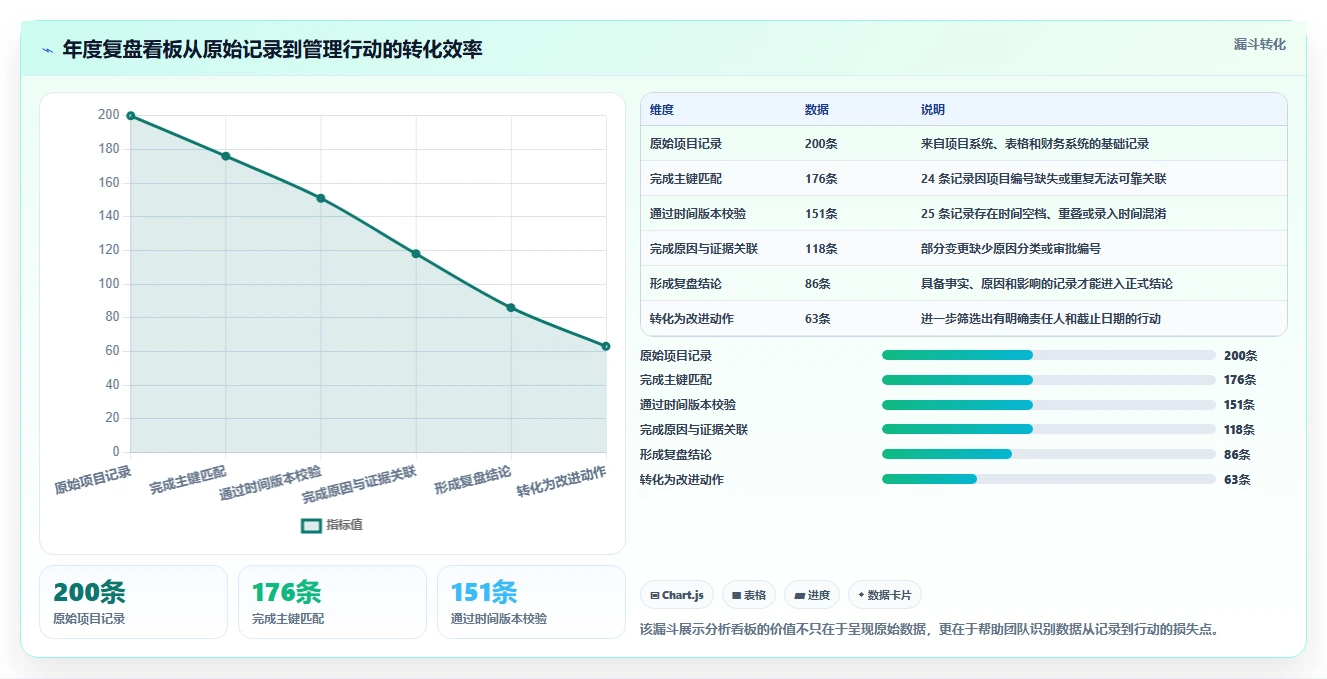Viewport: 1327px width, 679px height.
Task: Click the 200条 value beside the progress bar
Action: click(1241, 356)
